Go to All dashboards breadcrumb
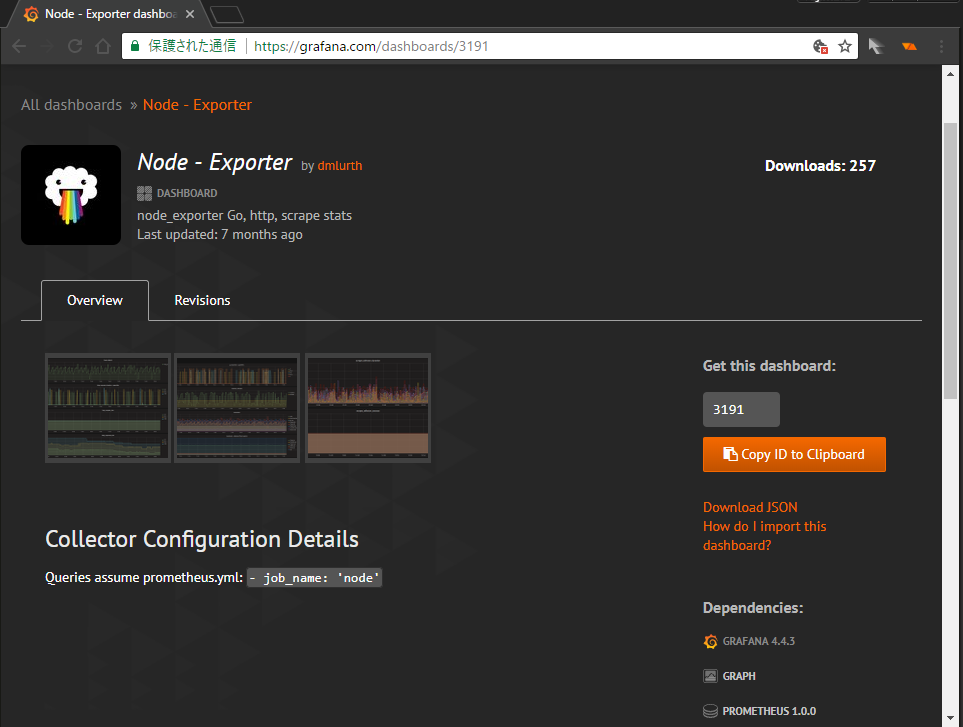The width and height of the screenshot is (963, 727). coord(71,105)
